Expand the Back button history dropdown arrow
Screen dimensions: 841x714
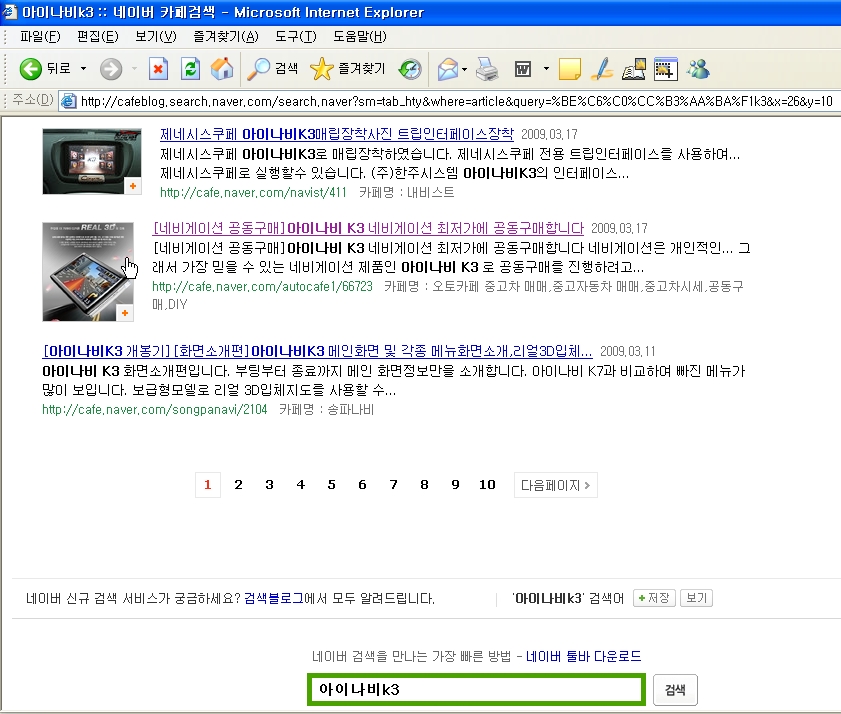(x=83, y=69)
